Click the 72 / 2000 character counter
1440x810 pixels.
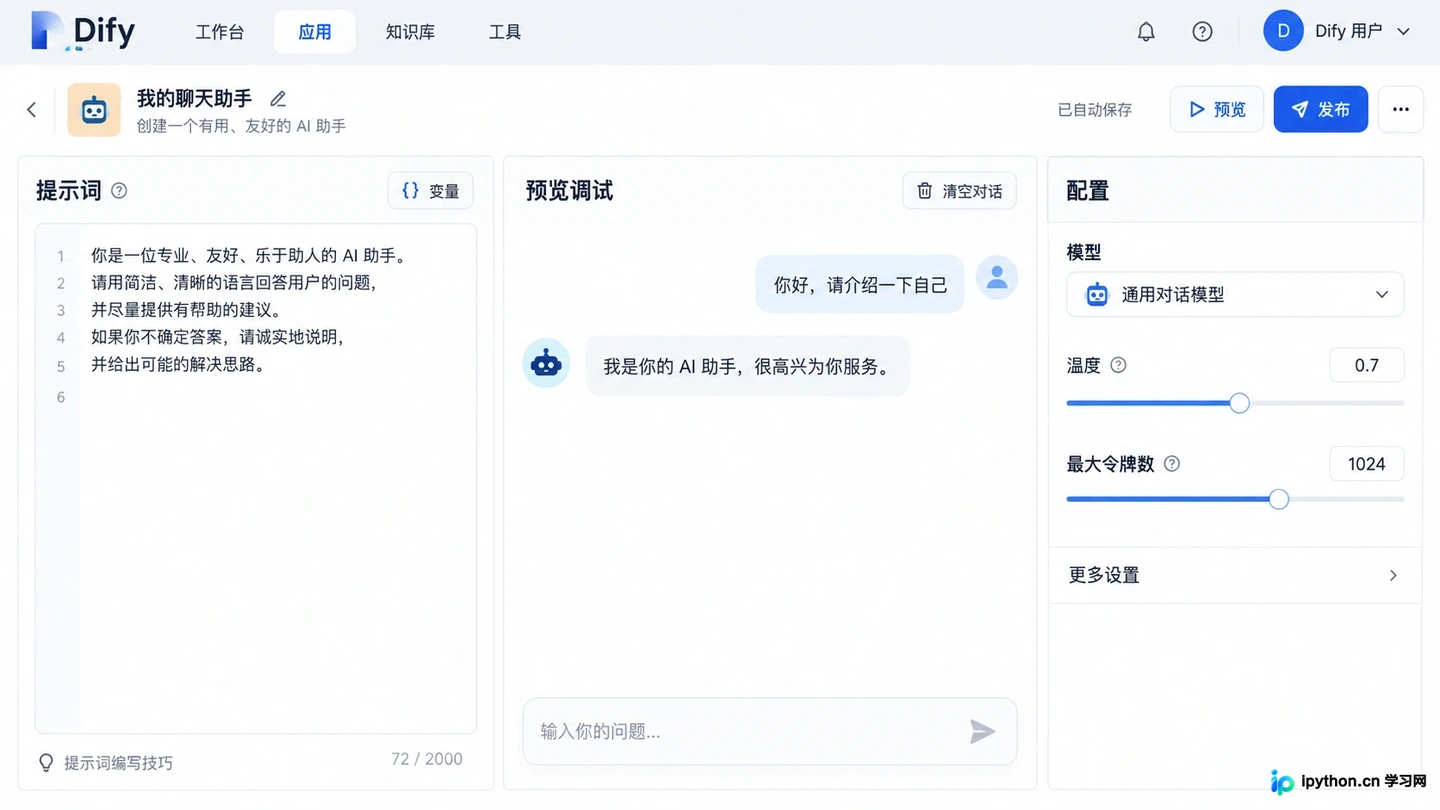[427, 759]
